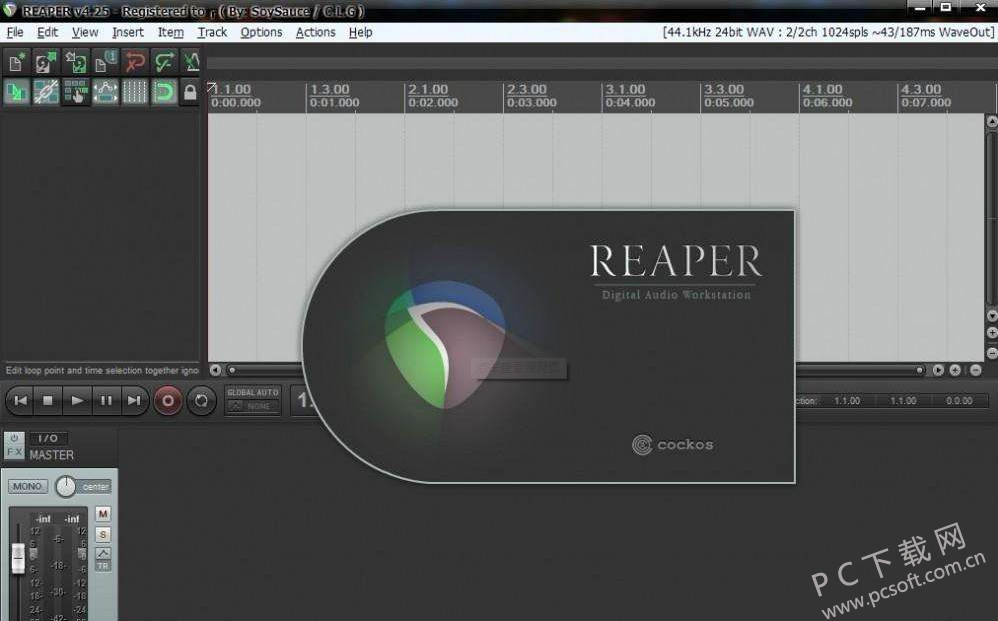Viewport: 998px width, 621px height.
Task: Click horizontal zoom in plus button
Action: 955,370
